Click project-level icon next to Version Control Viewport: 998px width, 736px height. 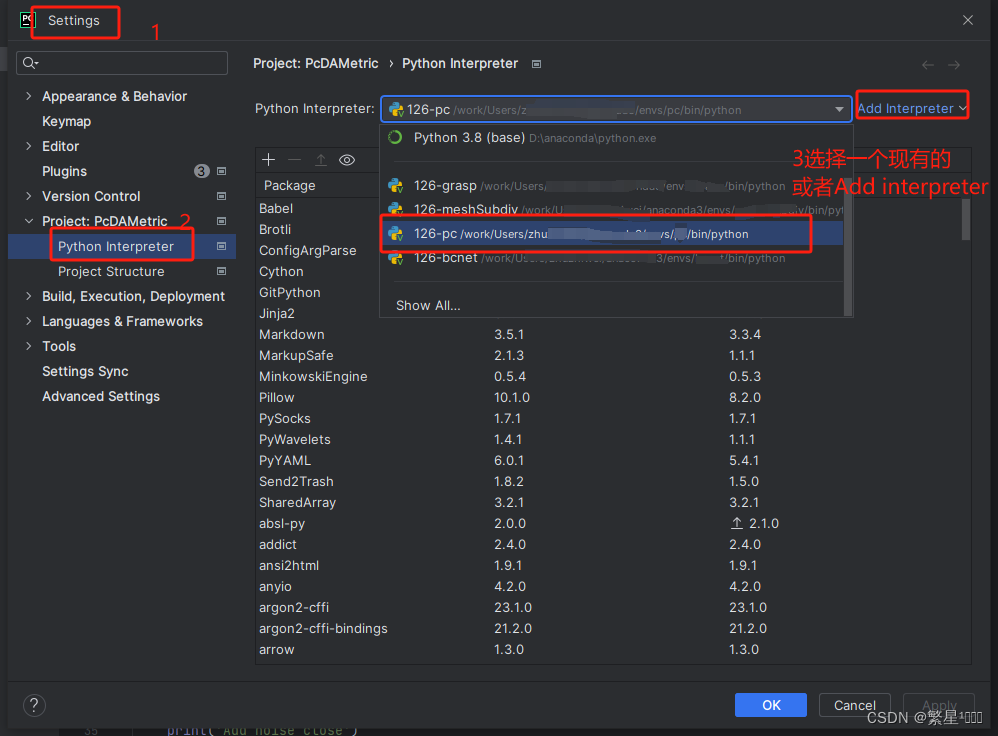tap(221, 196)
